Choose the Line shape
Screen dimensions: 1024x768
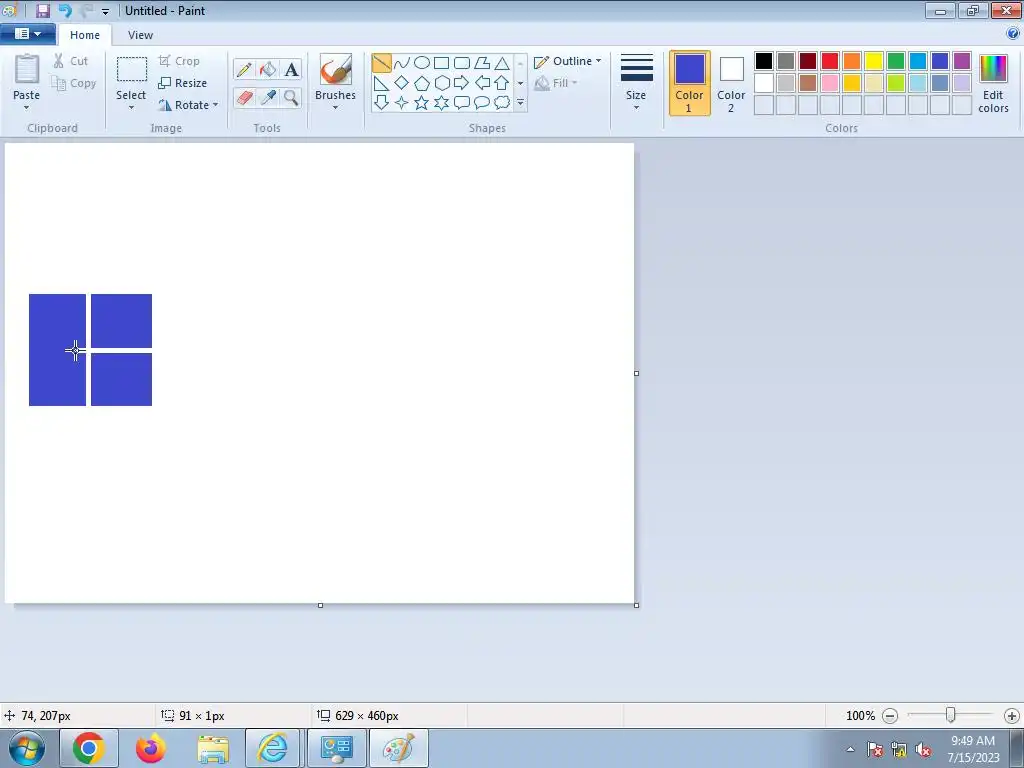(x=381, y=63)
